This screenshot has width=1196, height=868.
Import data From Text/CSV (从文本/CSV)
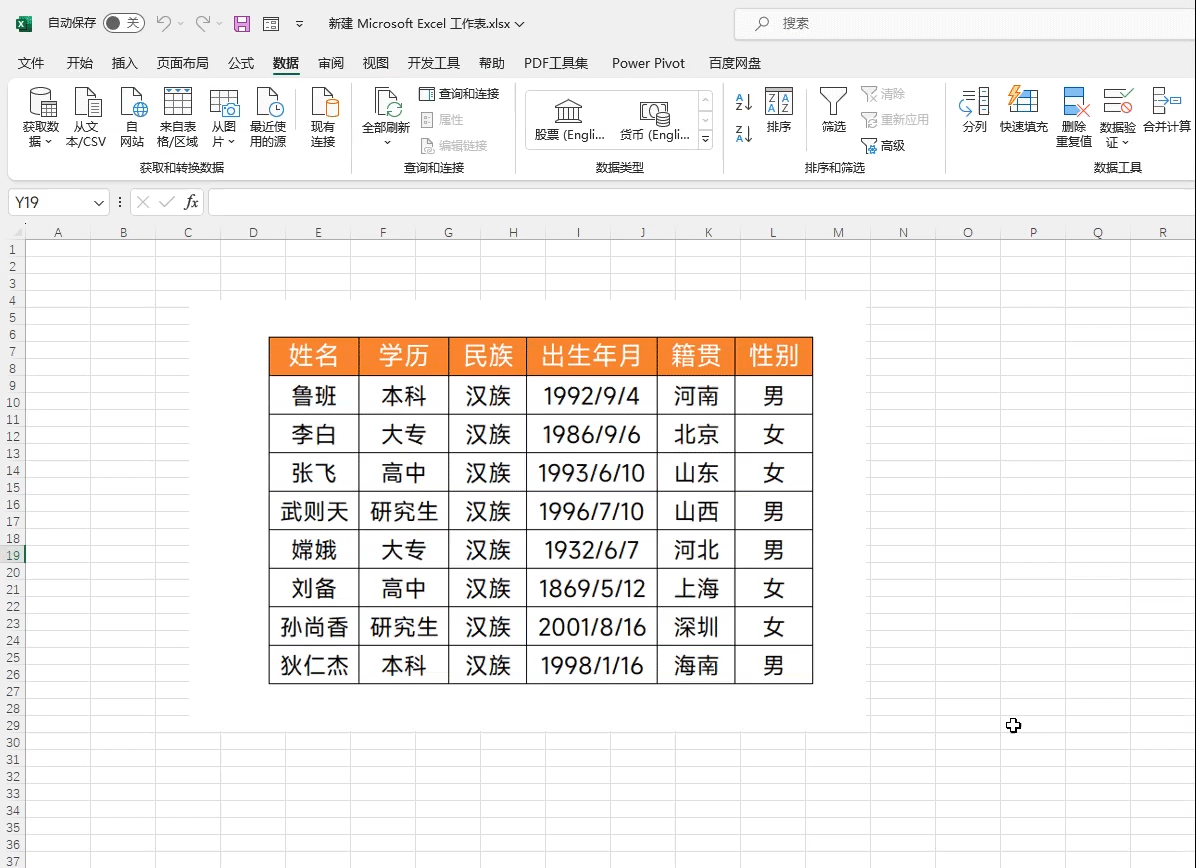tap(86, 117)
